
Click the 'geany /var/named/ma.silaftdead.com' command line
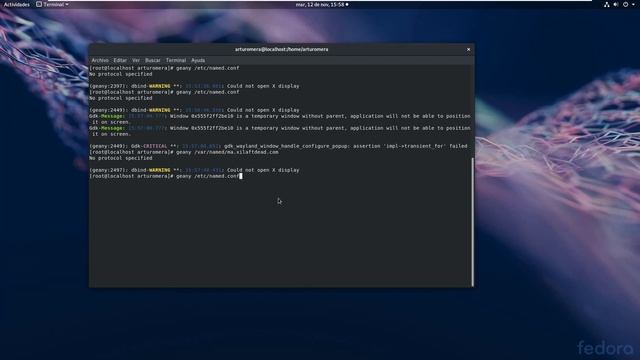pos(184,152)
